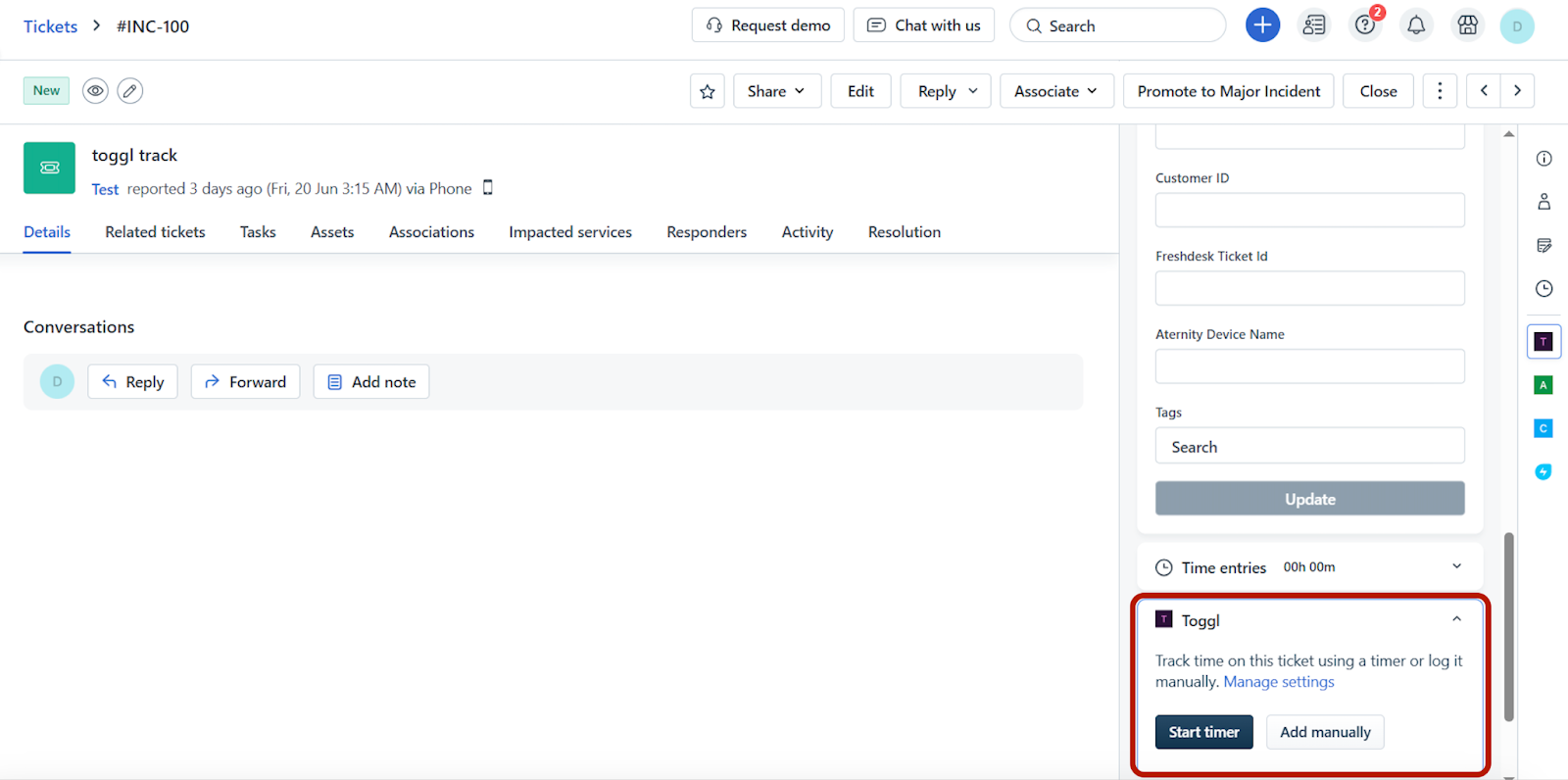
Task: Click the Time entries clock icon
Action: (x=1164, y=567)
